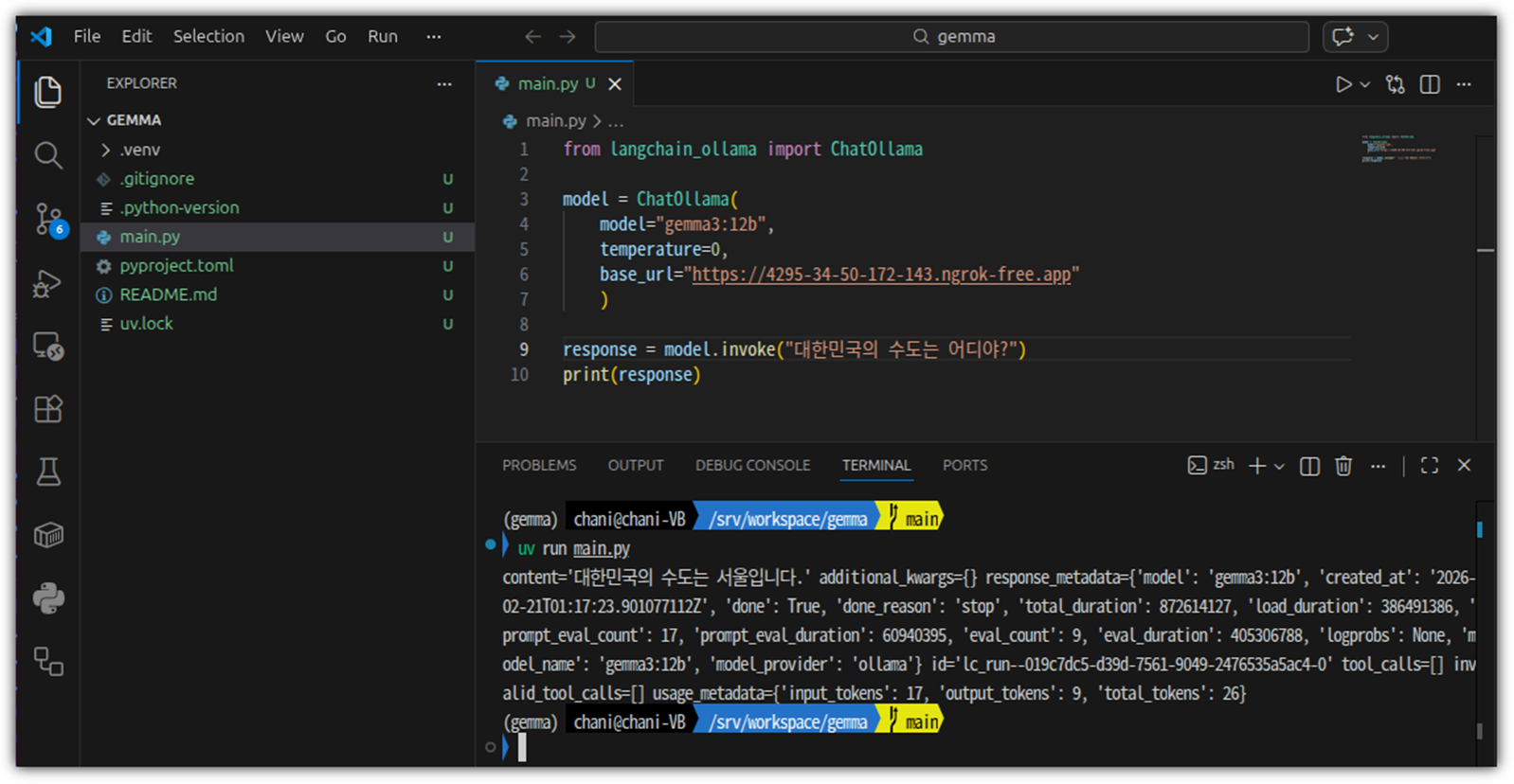Maximize the panel size

pyautogui.click(x=1430, y=465)
